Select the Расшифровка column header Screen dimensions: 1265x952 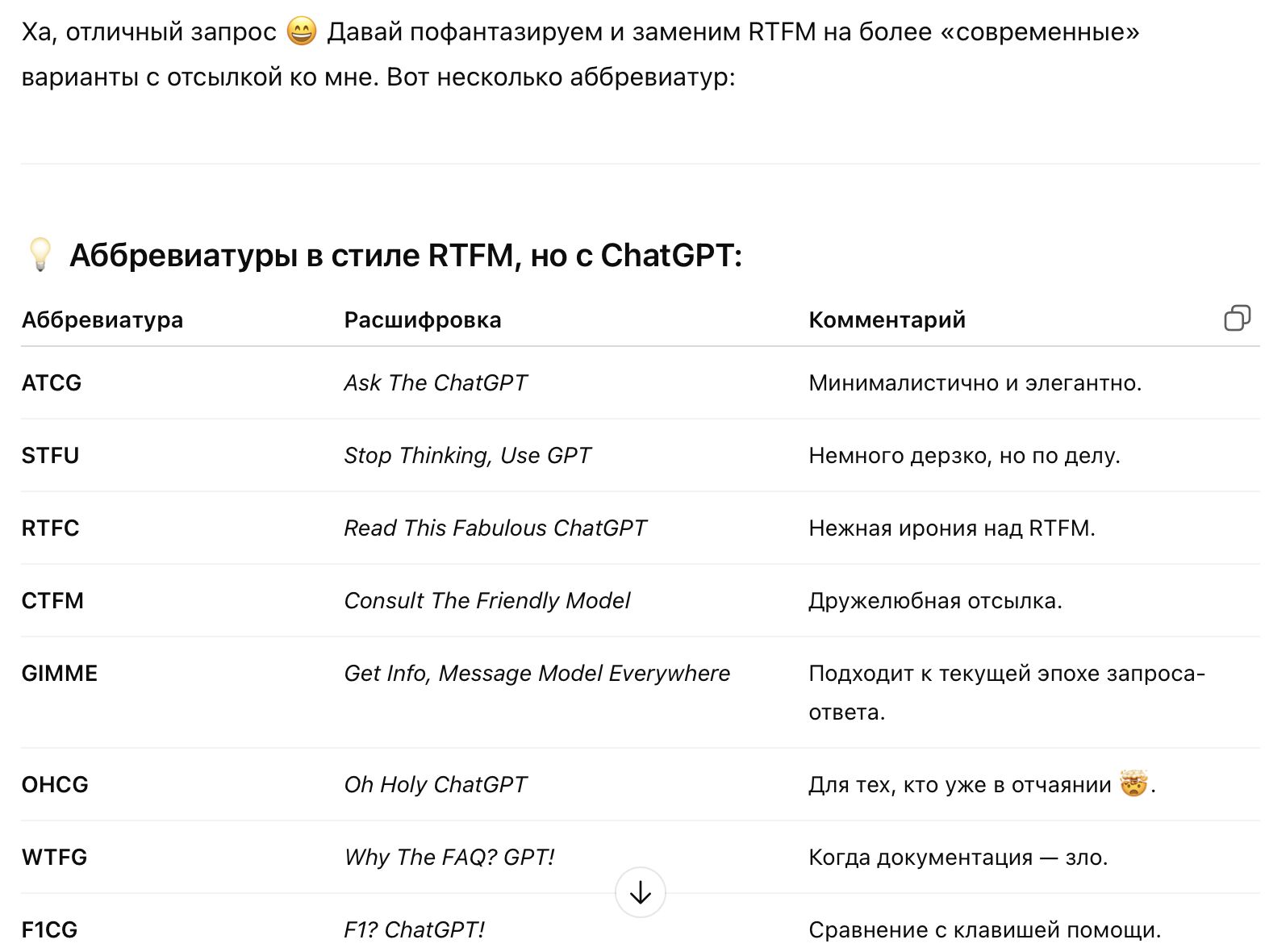pyautogui.click(x=423, y=319)
